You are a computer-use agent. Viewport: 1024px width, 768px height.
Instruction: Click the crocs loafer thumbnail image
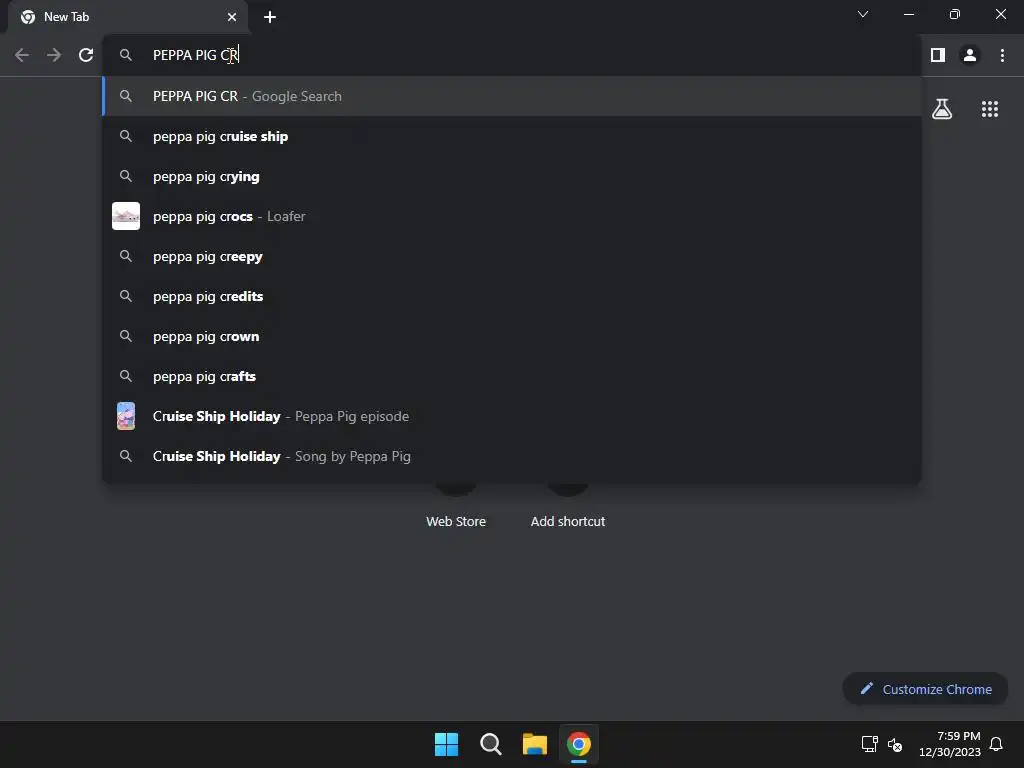(126, 216)
